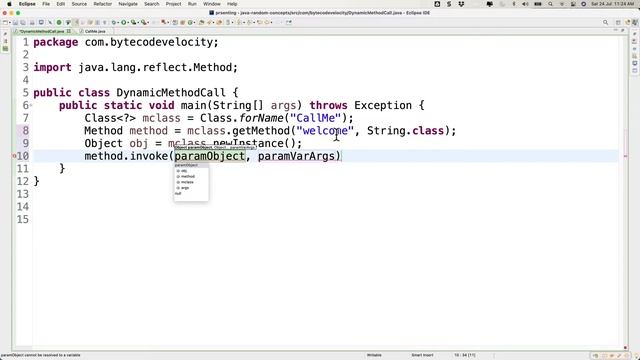Click the status bar error message
Screen dimensions: 640x360
tap(41, 355)
